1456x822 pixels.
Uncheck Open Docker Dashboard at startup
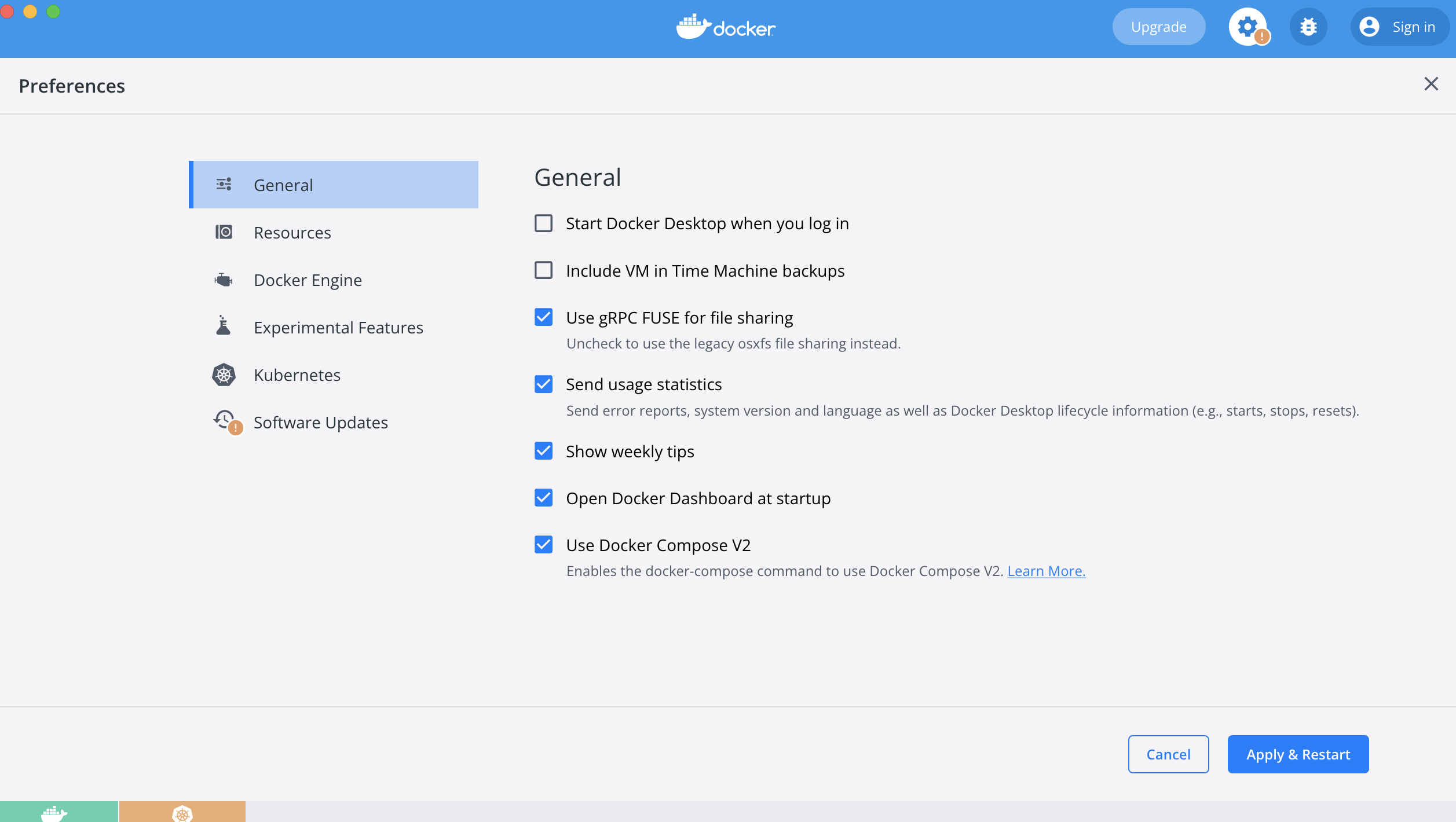(544, 498)
